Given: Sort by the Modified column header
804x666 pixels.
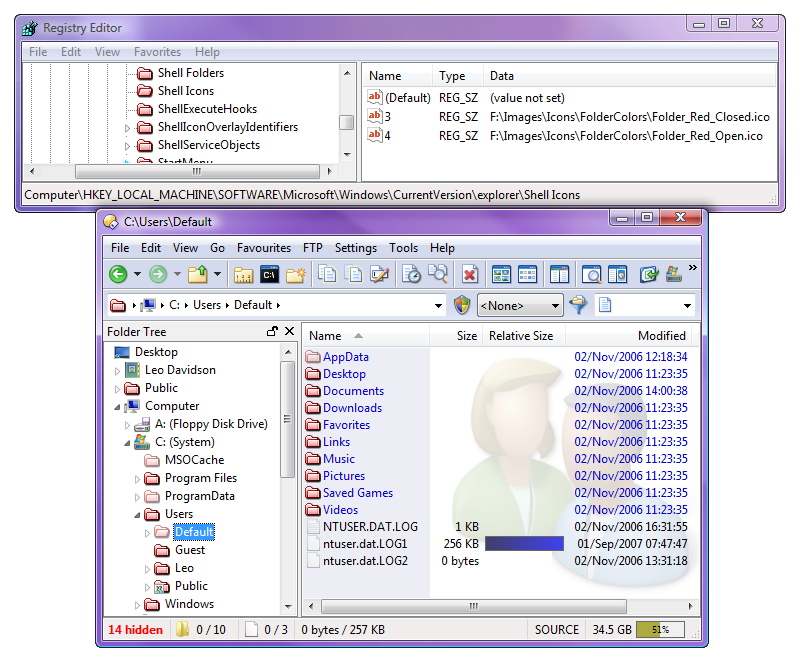Looking at the screenshot, I should click(629, 336).
